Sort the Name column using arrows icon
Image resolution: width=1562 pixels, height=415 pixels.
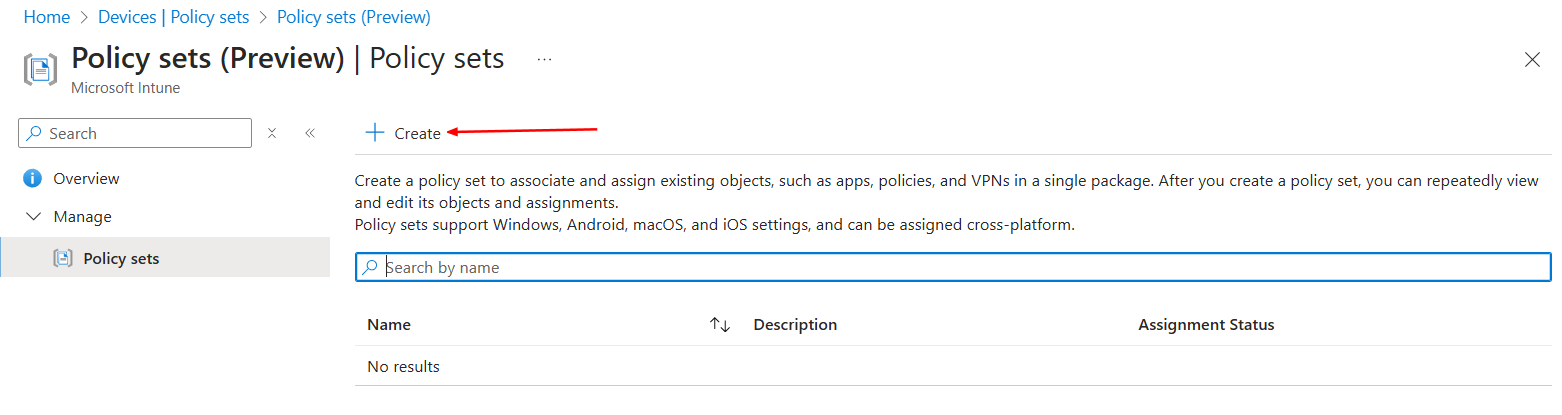[x=720, y=325]
